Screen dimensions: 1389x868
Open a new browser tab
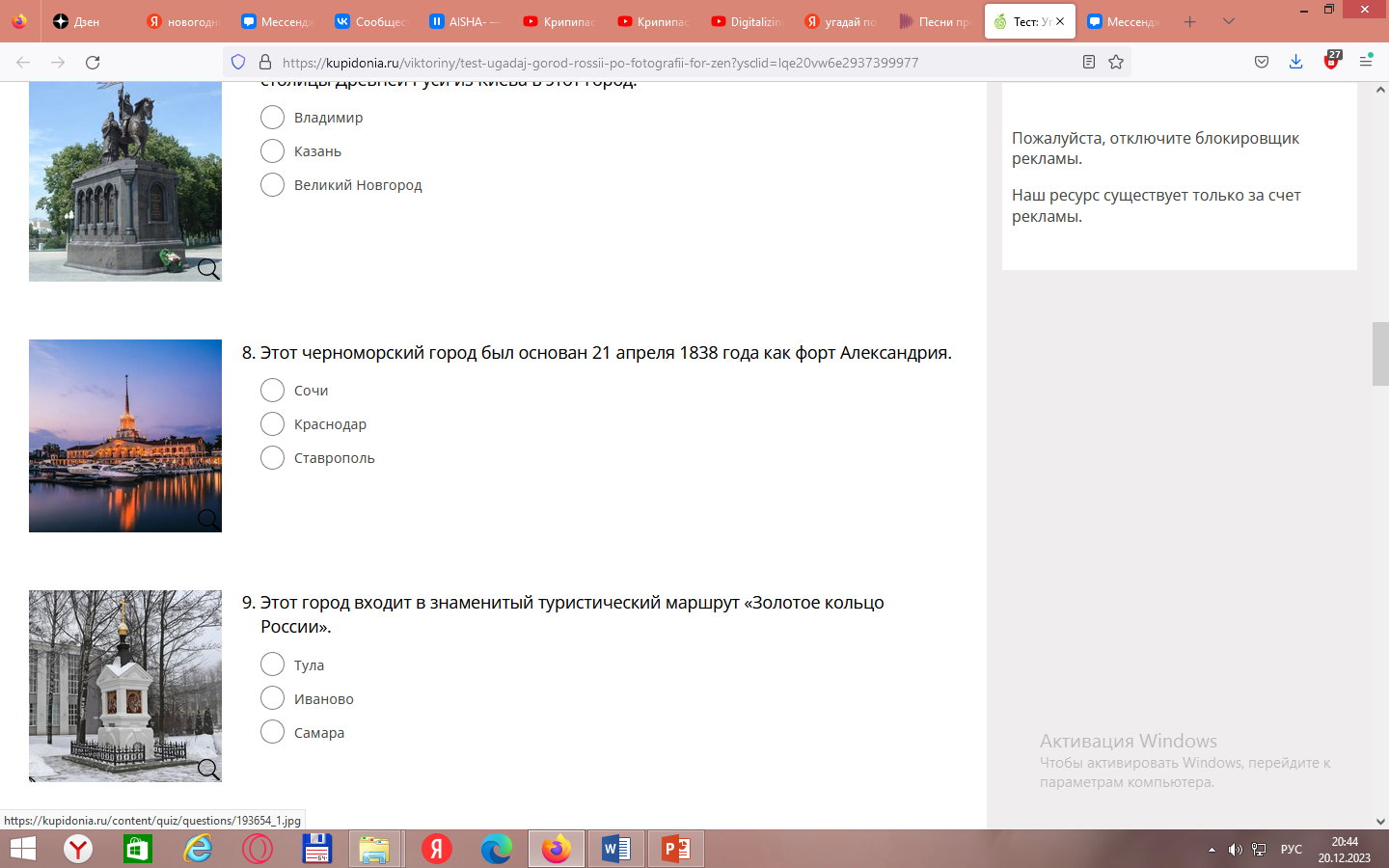[x=1190, y=21]
